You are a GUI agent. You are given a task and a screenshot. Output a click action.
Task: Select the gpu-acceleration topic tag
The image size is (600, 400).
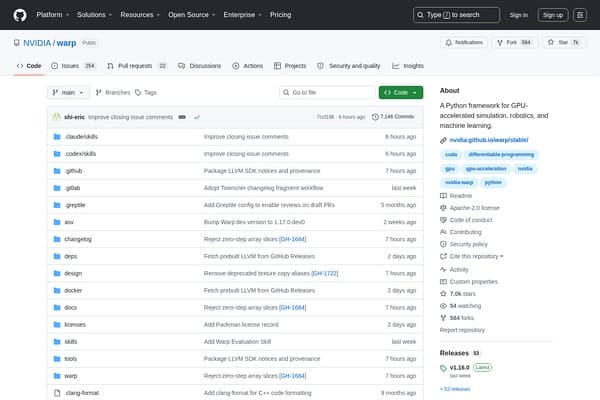click(x=486, y=169)
